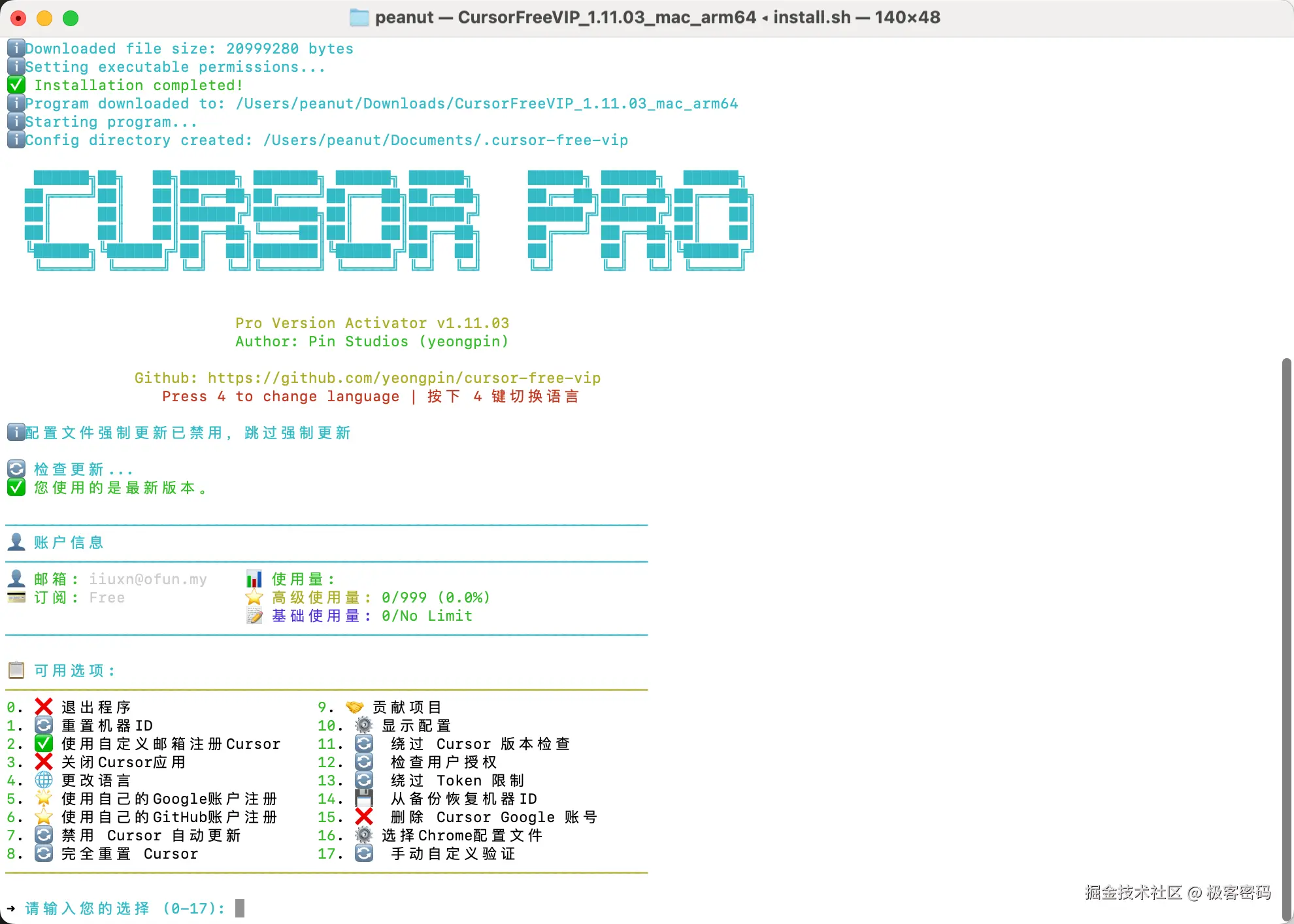Click green checkmark beside latest version message
Screen dimensions: 1294x924
click(16, 487)
